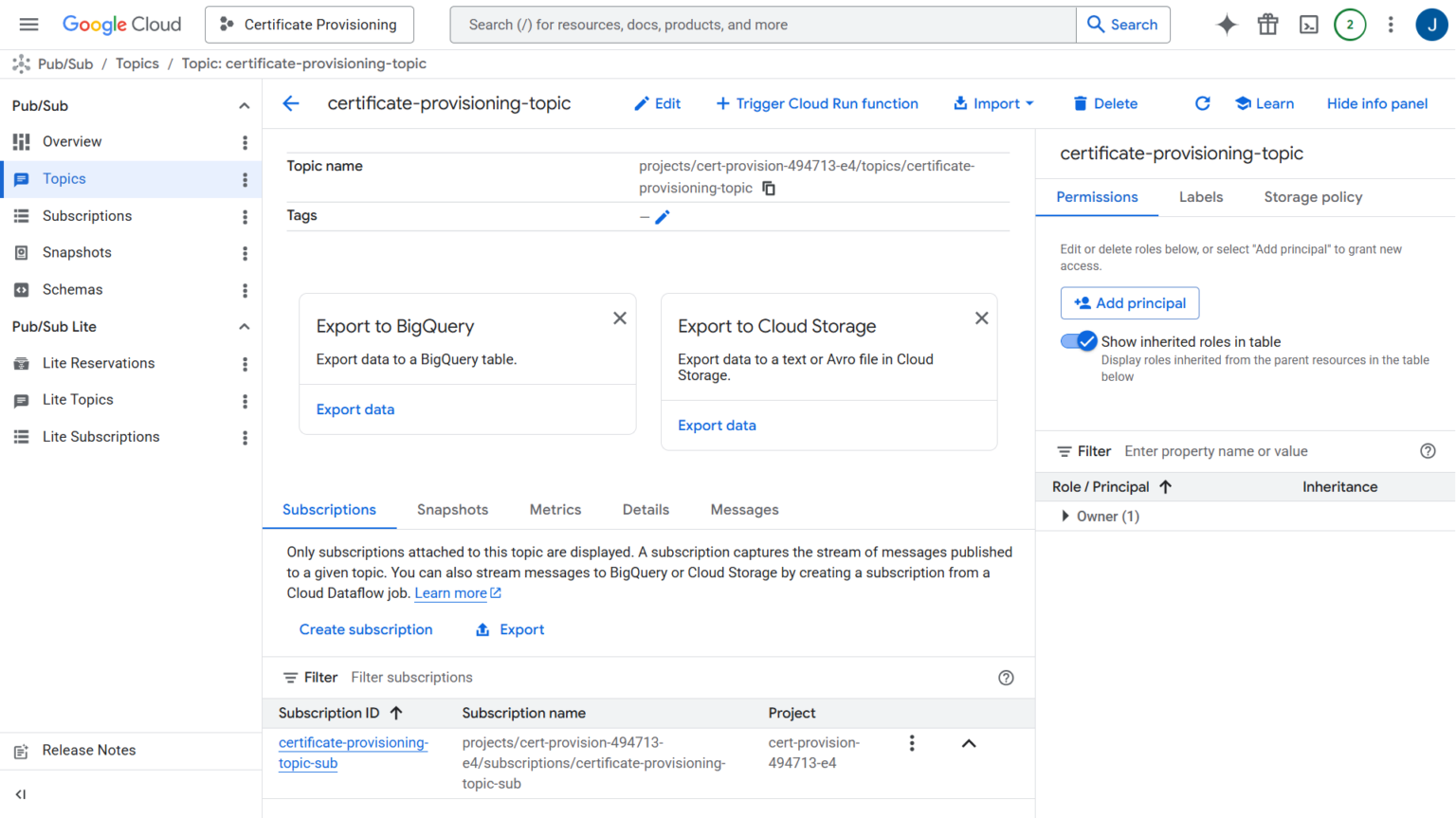
Task: Switch to the Snapshots tab
Action: pos(452,510)
